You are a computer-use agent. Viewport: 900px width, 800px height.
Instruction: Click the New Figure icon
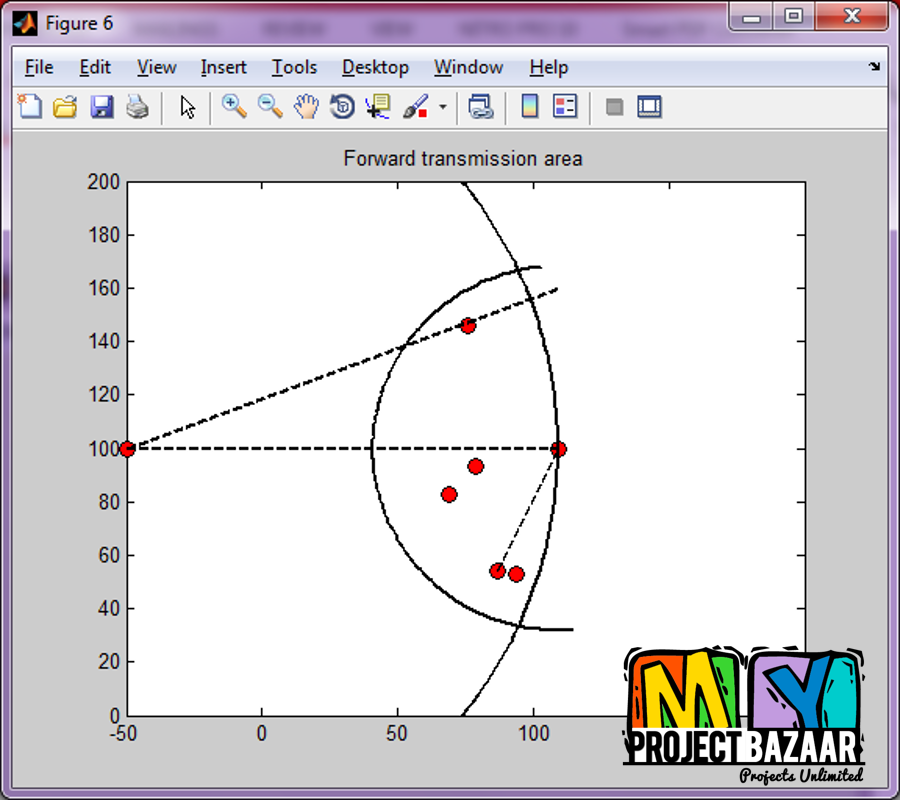[31, 107]
